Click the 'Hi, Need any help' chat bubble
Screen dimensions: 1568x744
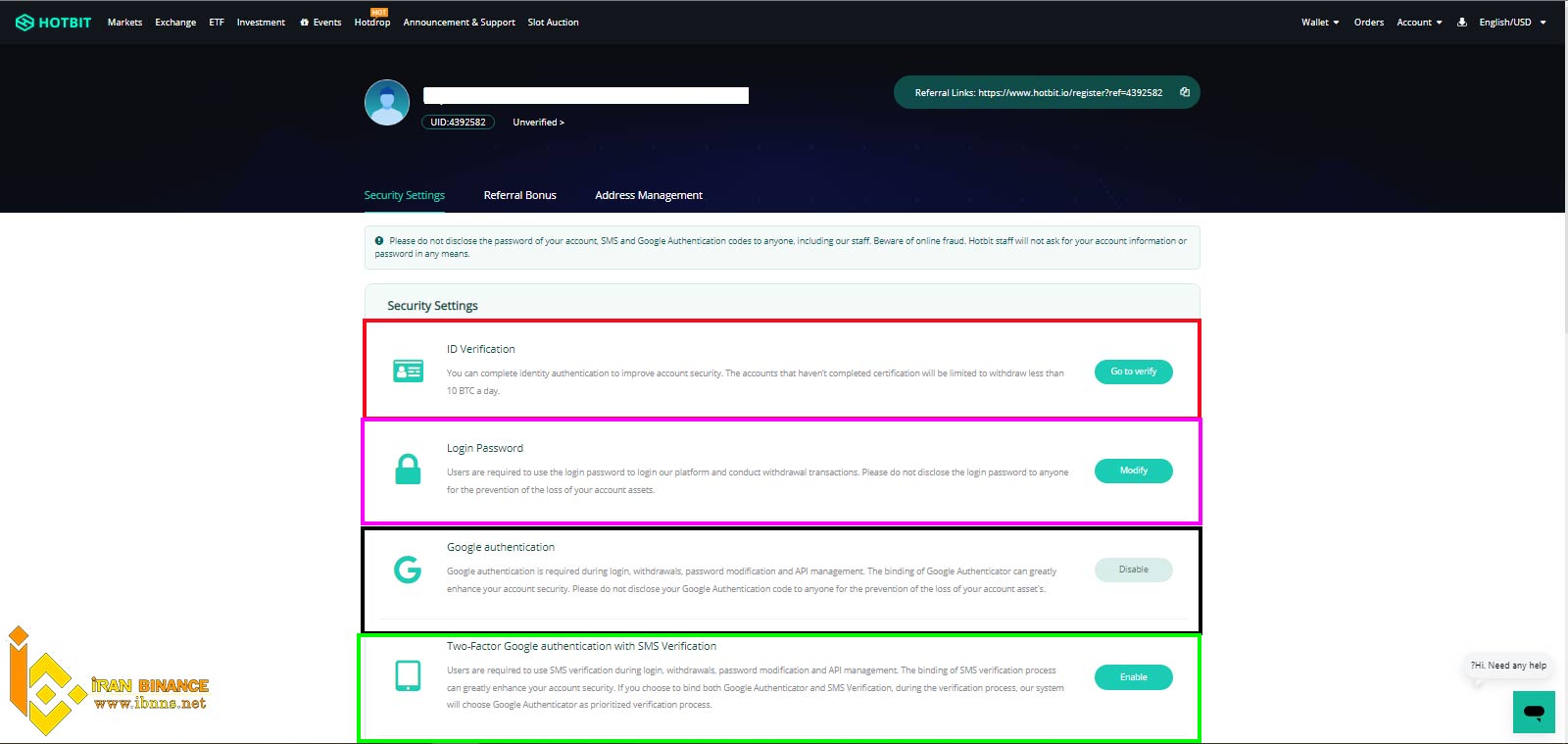tap(1508, 666)
